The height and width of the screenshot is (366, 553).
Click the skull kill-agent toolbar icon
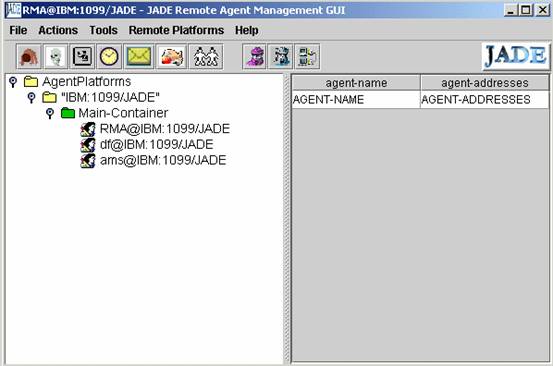point(56,56)
